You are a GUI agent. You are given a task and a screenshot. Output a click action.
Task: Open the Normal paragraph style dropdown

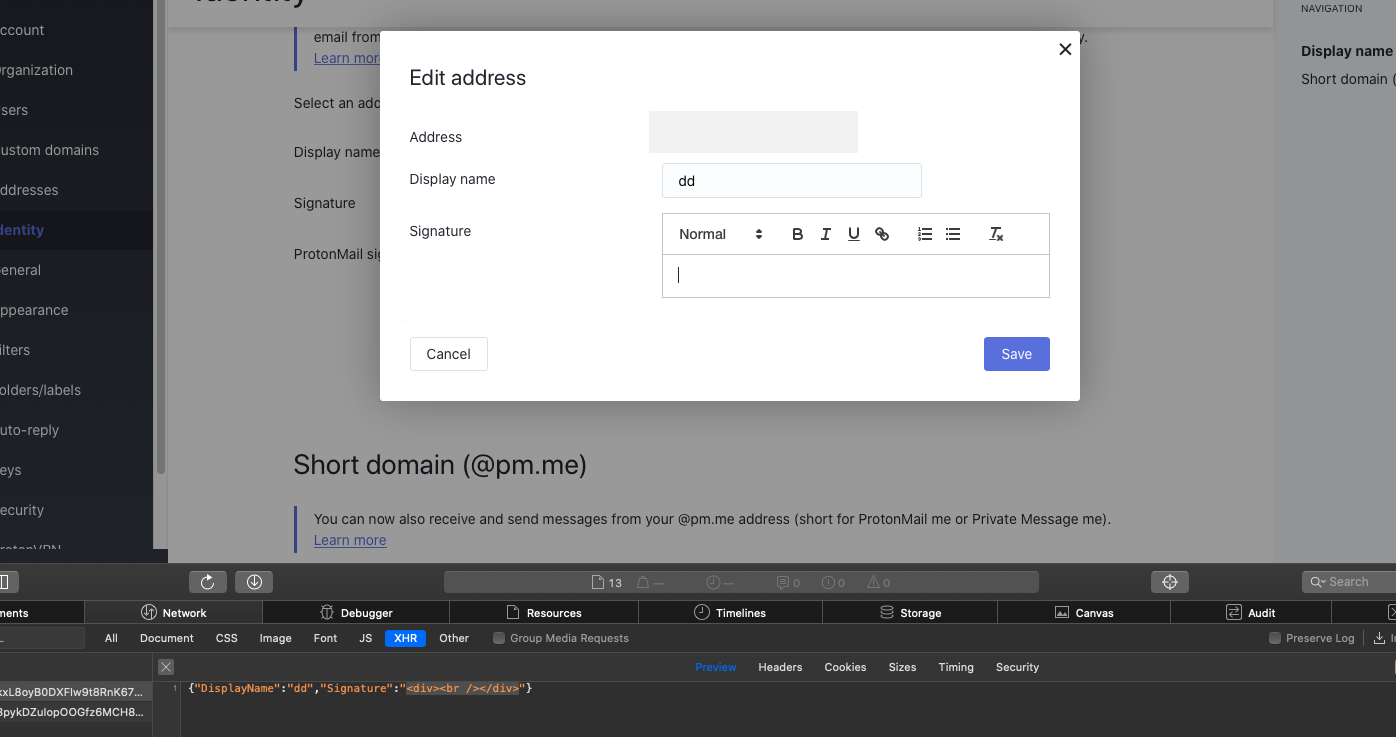tap(716, 233)
